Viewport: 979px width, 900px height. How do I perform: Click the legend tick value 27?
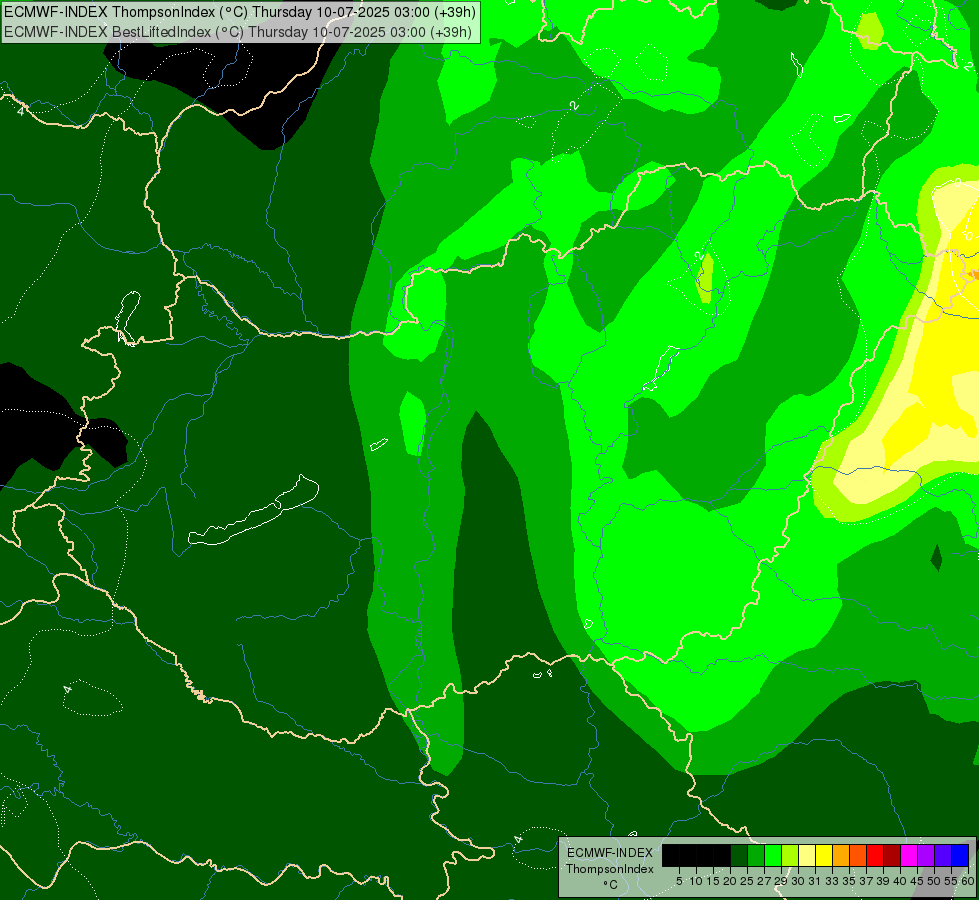click(764, 881)
